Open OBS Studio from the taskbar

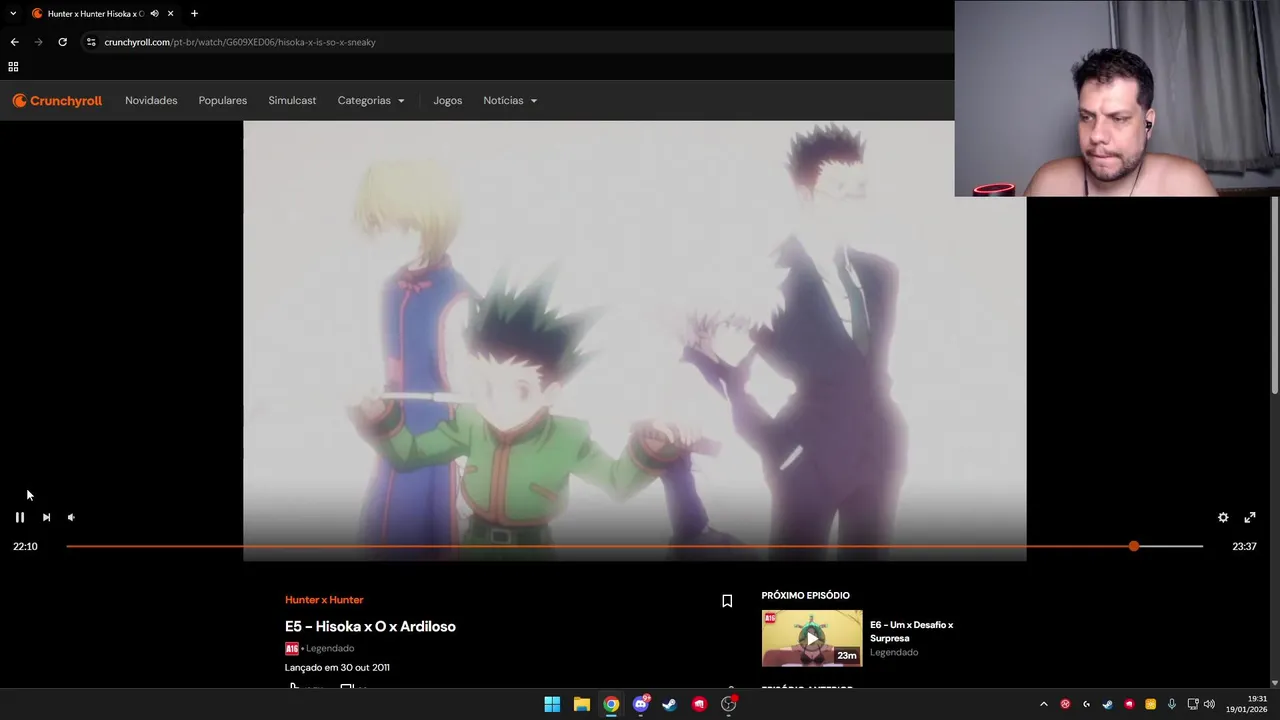tap(729, 704)
